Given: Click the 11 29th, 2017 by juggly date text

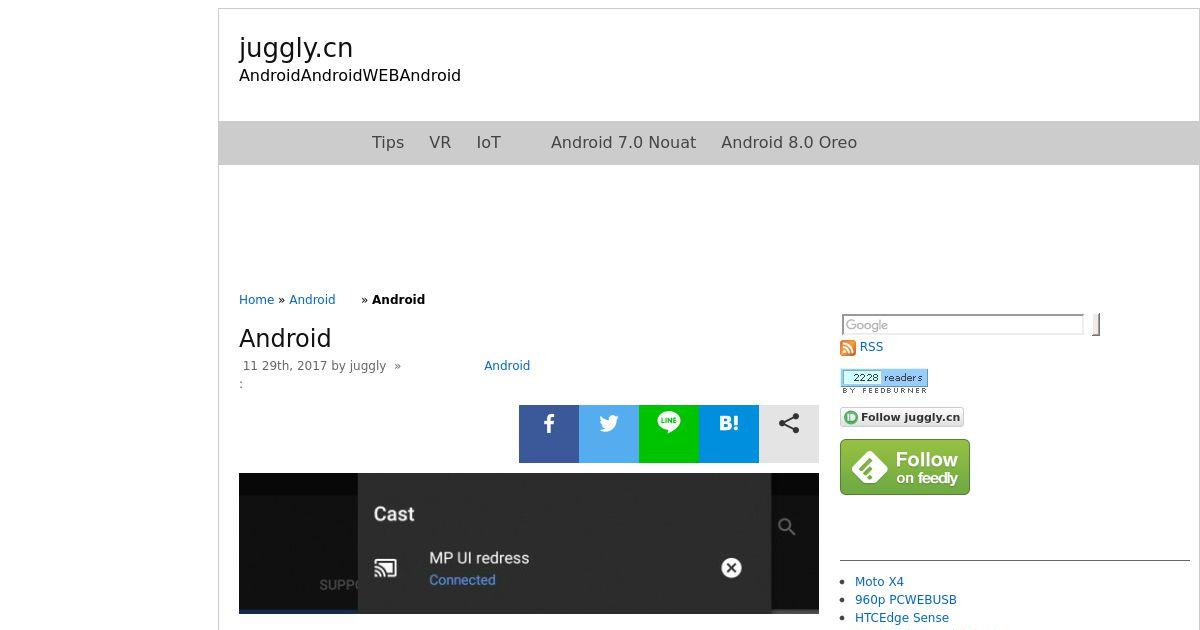Looking at the screenshot, I should 314,366.
